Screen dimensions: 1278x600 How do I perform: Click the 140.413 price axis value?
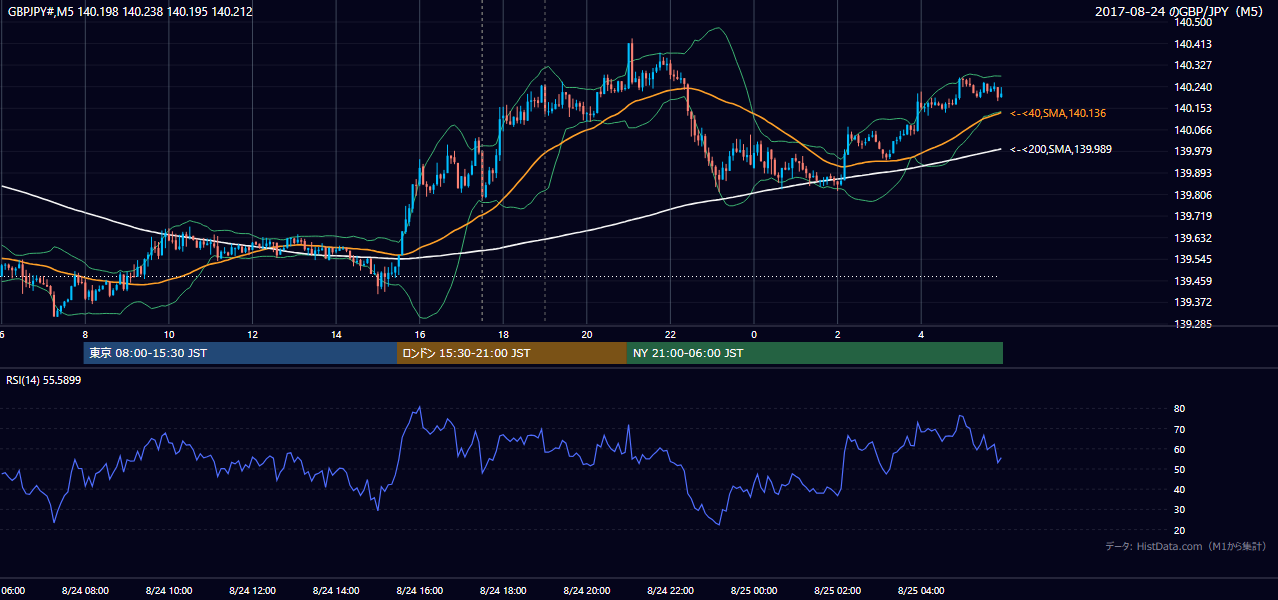tap(1195, 44)
